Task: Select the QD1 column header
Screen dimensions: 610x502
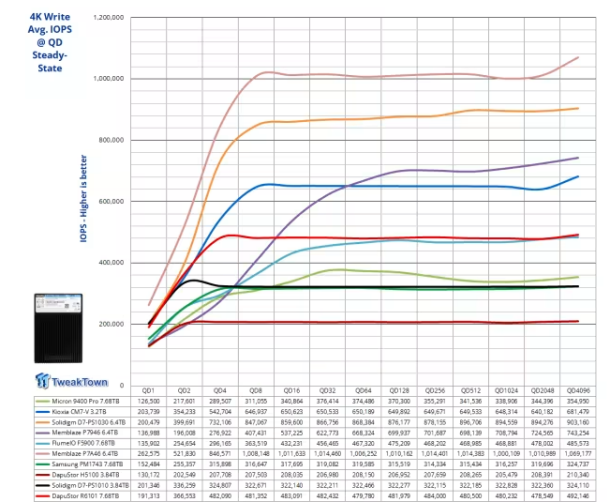Action: pyautogui.click(x=148, y=391)
